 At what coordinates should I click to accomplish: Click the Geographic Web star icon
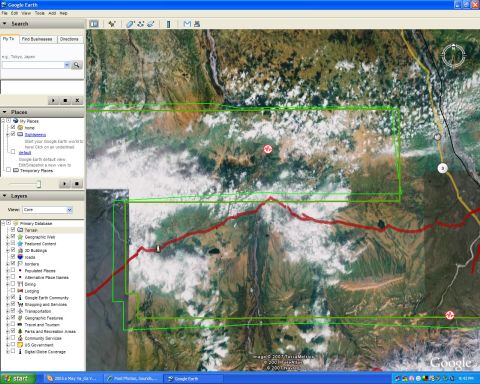tap(20, 237)
